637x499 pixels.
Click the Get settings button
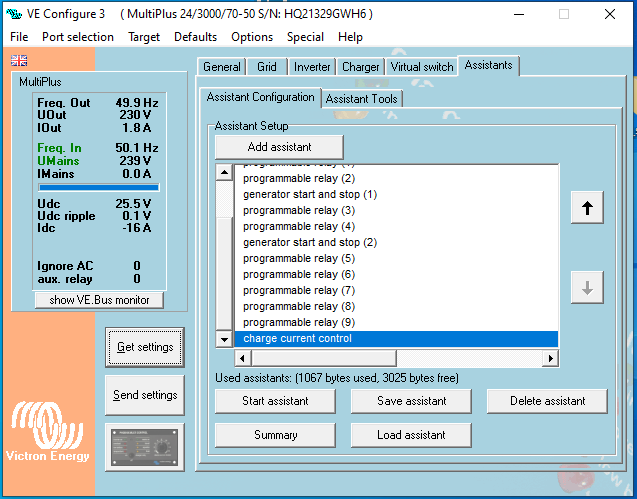coord(145,347)
